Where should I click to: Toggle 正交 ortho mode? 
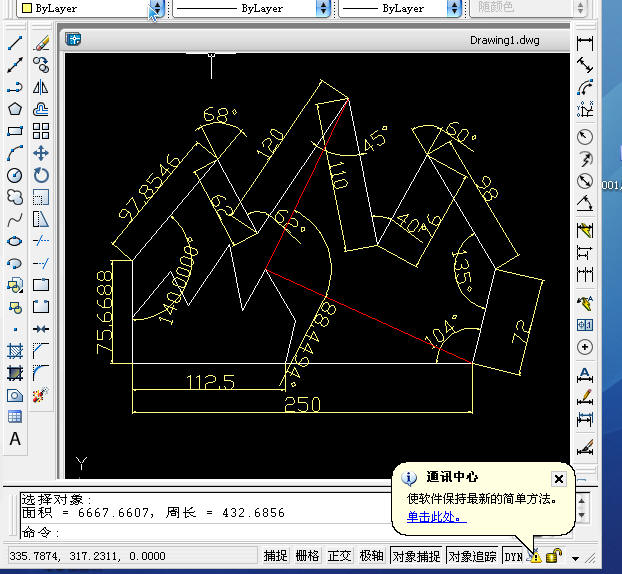pos(339,556)
